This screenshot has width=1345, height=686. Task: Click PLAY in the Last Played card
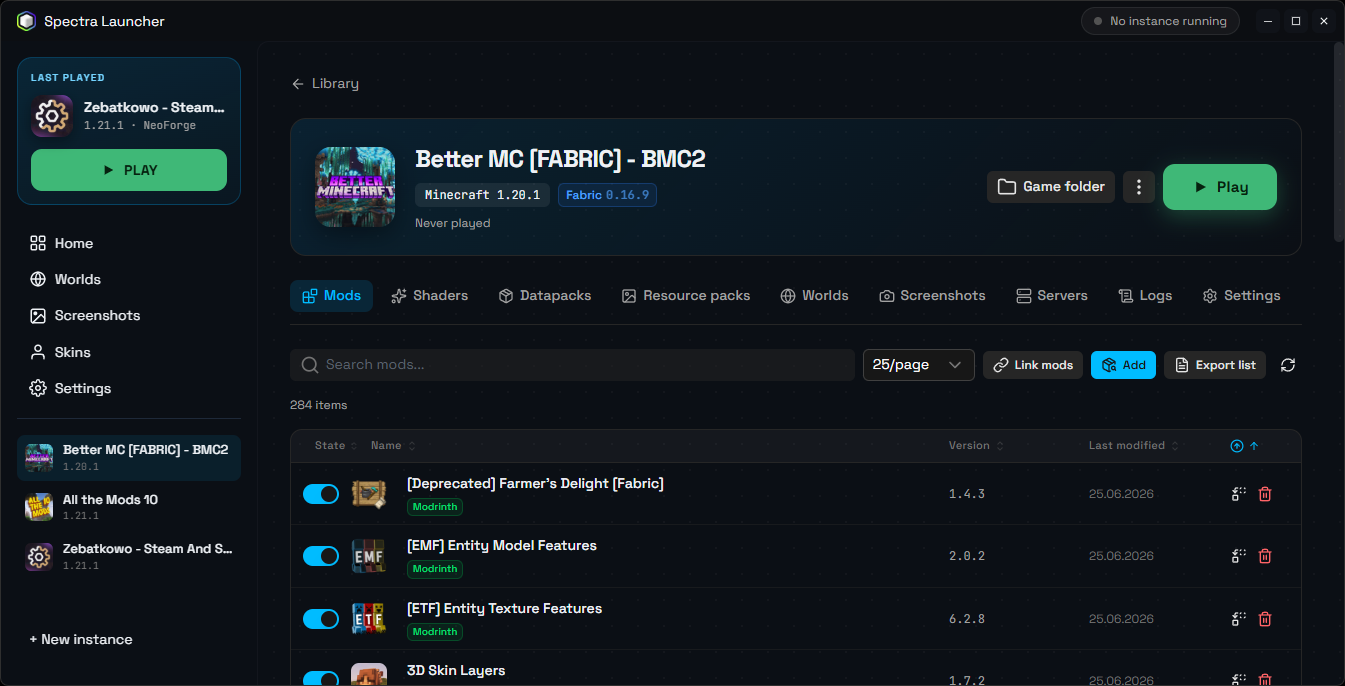(x=129, y=170)
